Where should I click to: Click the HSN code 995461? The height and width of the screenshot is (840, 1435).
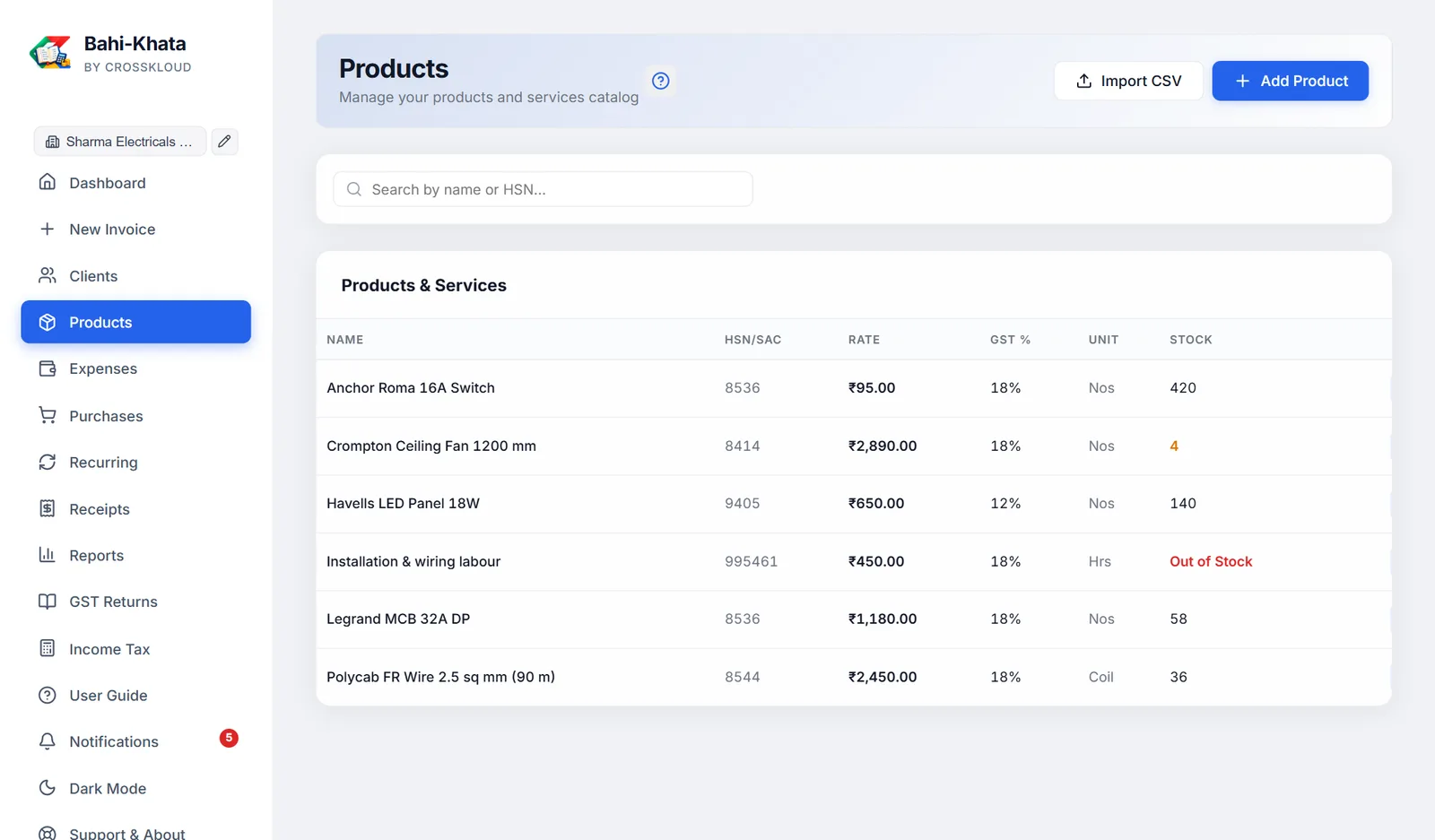tap(752, 562)
